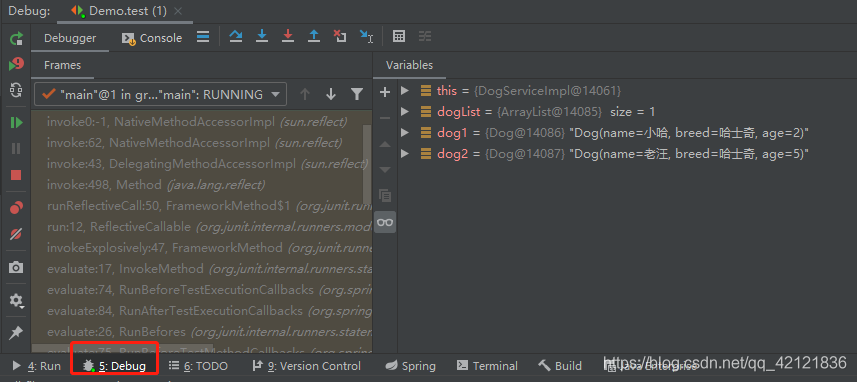857x382 pixels.
Task: Run to cursor icon
Action: pos(366,37)
